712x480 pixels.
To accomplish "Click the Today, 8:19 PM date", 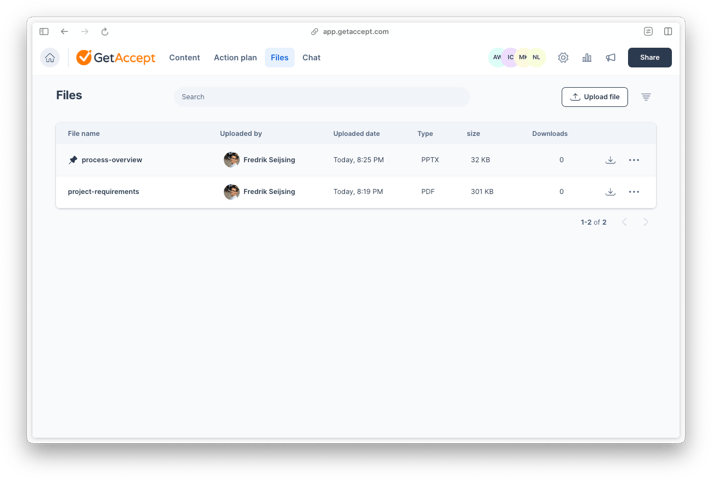I will (358, 192).
